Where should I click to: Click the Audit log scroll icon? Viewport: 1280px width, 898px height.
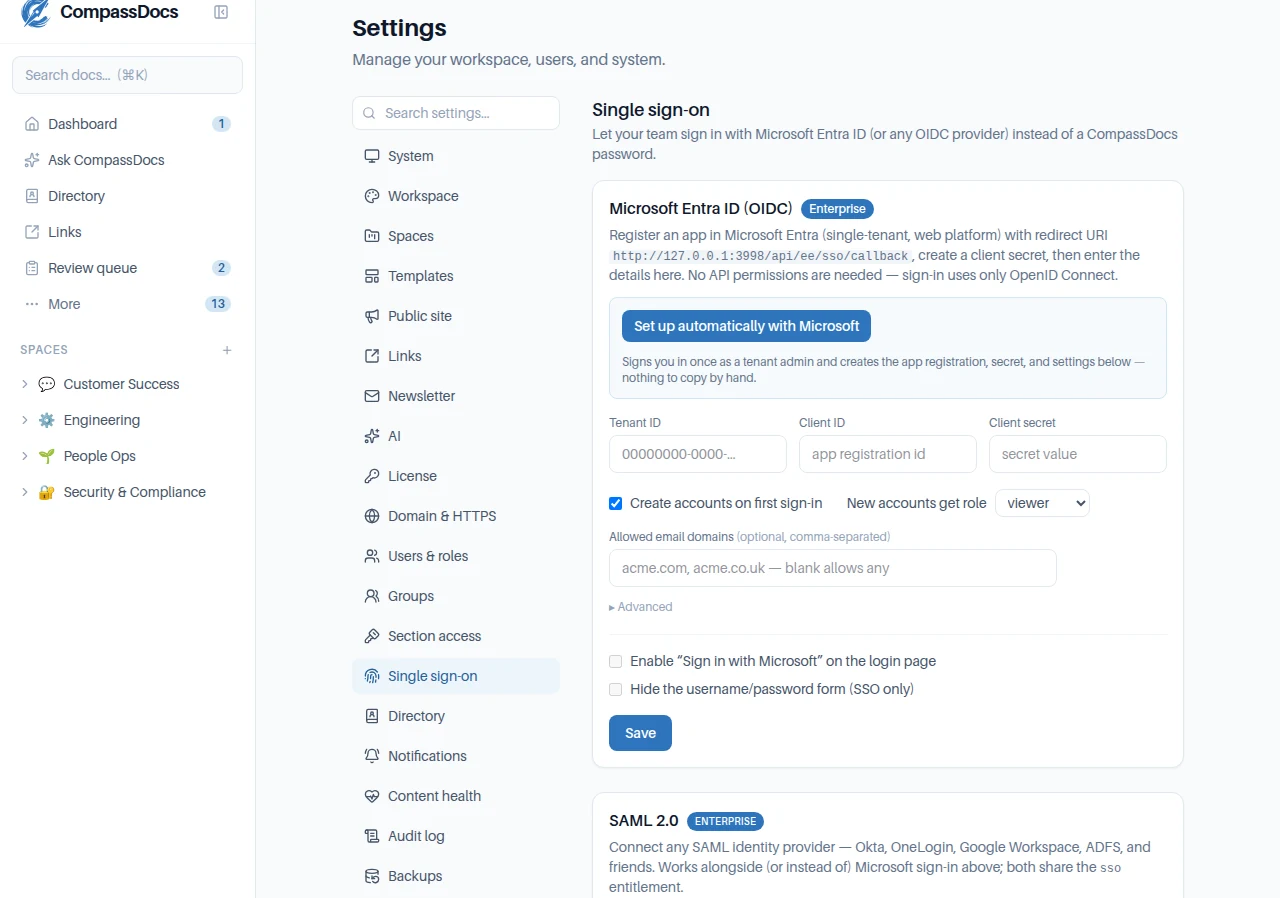point(372,836)
